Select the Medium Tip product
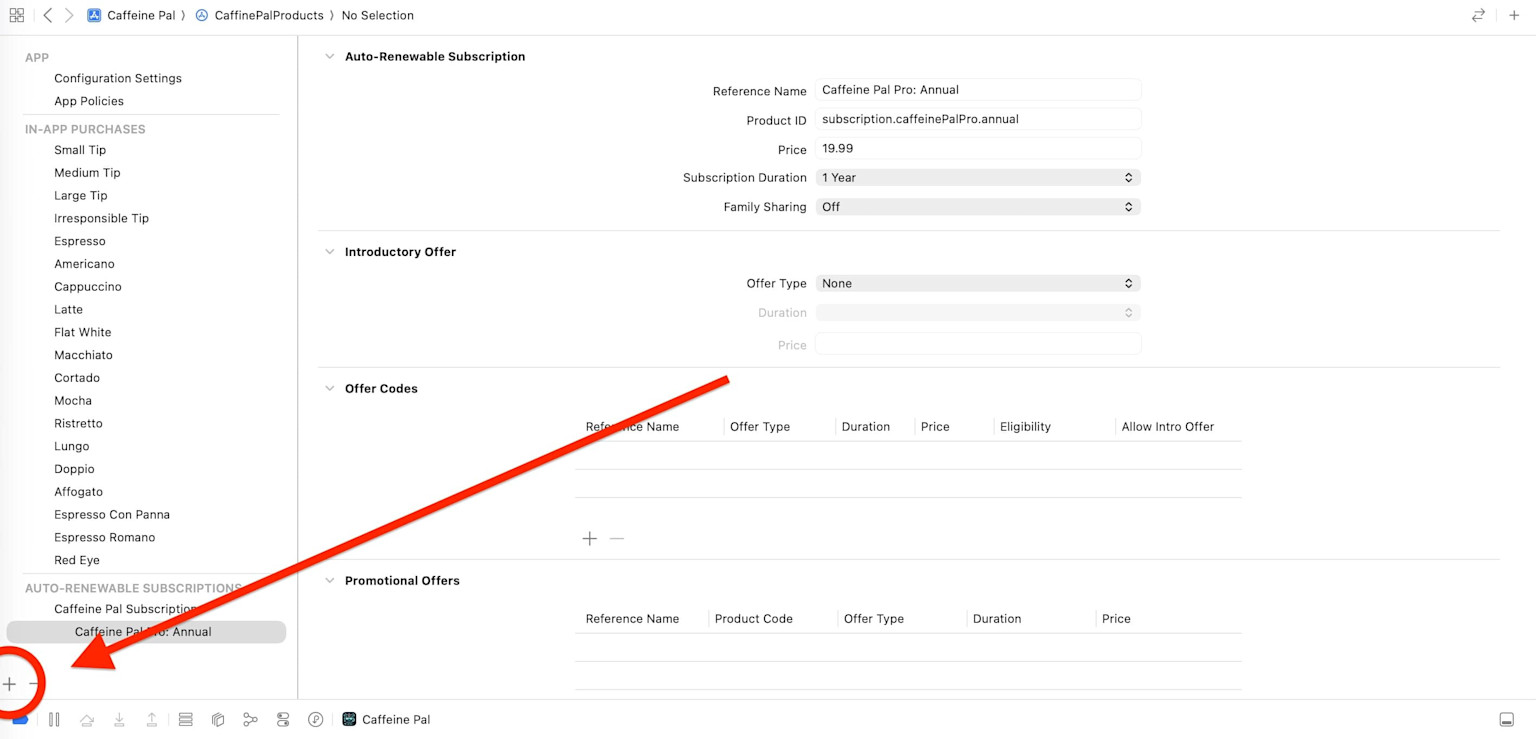The width and height of the screenshot is (1536, 739). (x=87, y=173)
